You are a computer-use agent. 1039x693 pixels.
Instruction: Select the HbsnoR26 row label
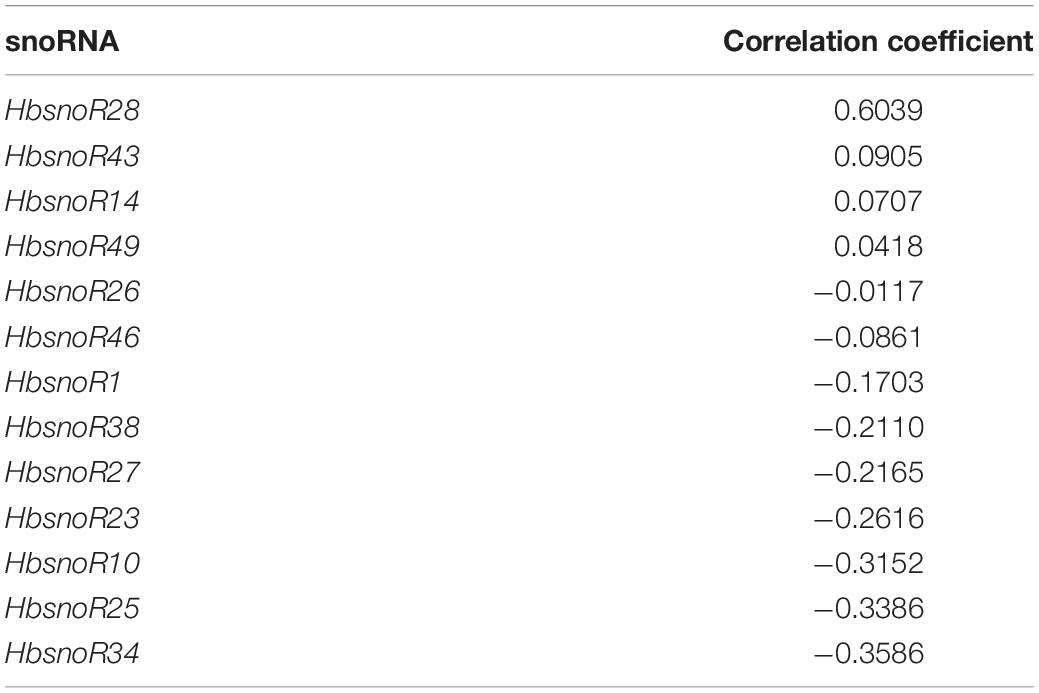point(72,292)
